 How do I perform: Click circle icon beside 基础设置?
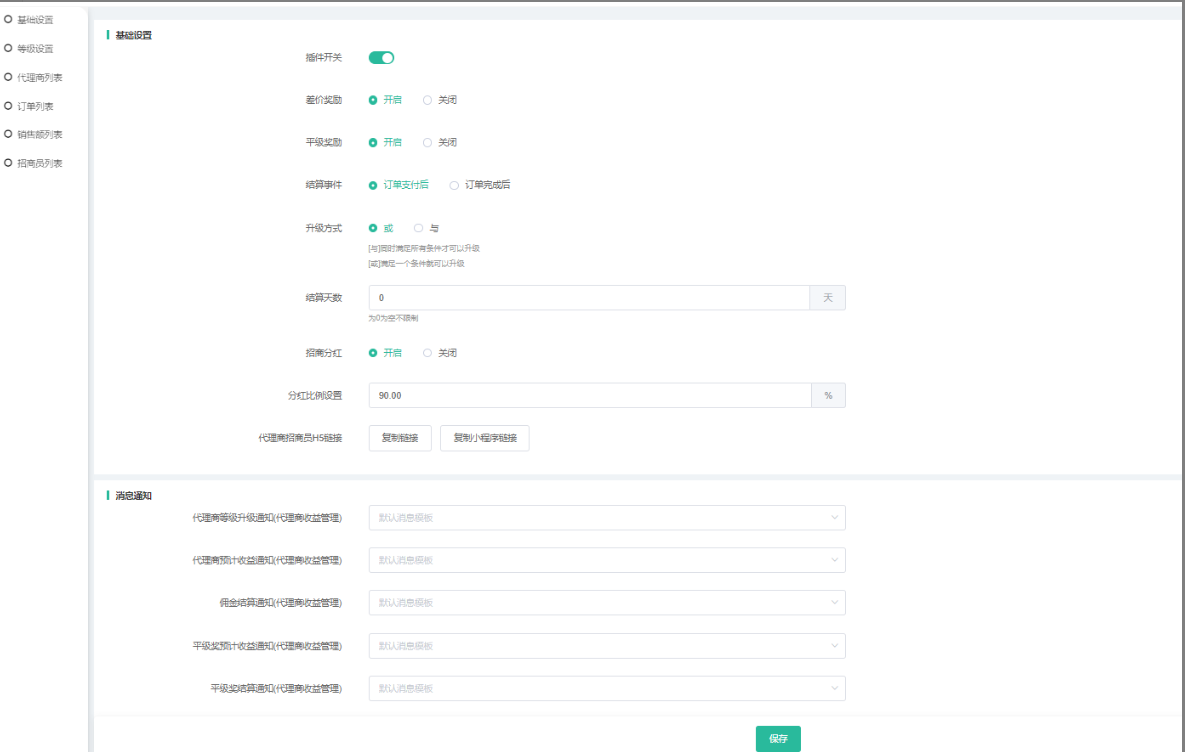coord(9,19)
